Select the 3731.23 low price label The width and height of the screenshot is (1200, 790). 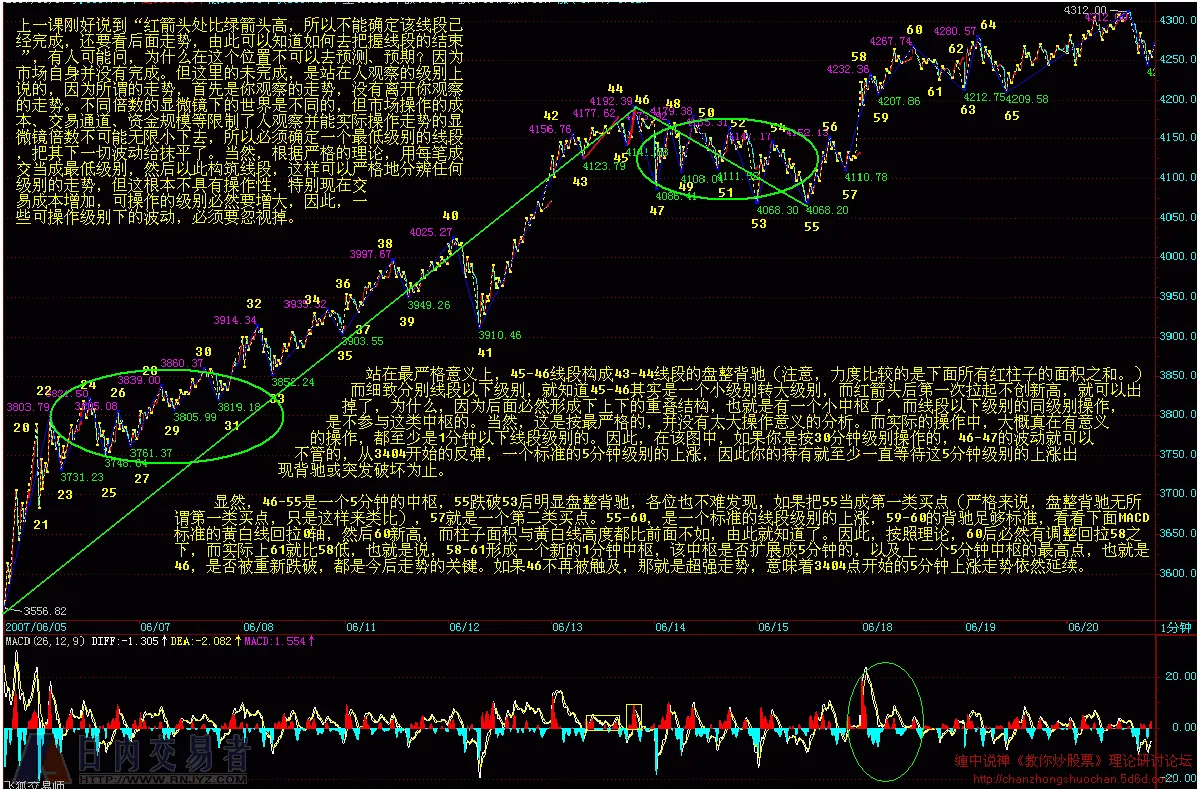coord(81,477)
